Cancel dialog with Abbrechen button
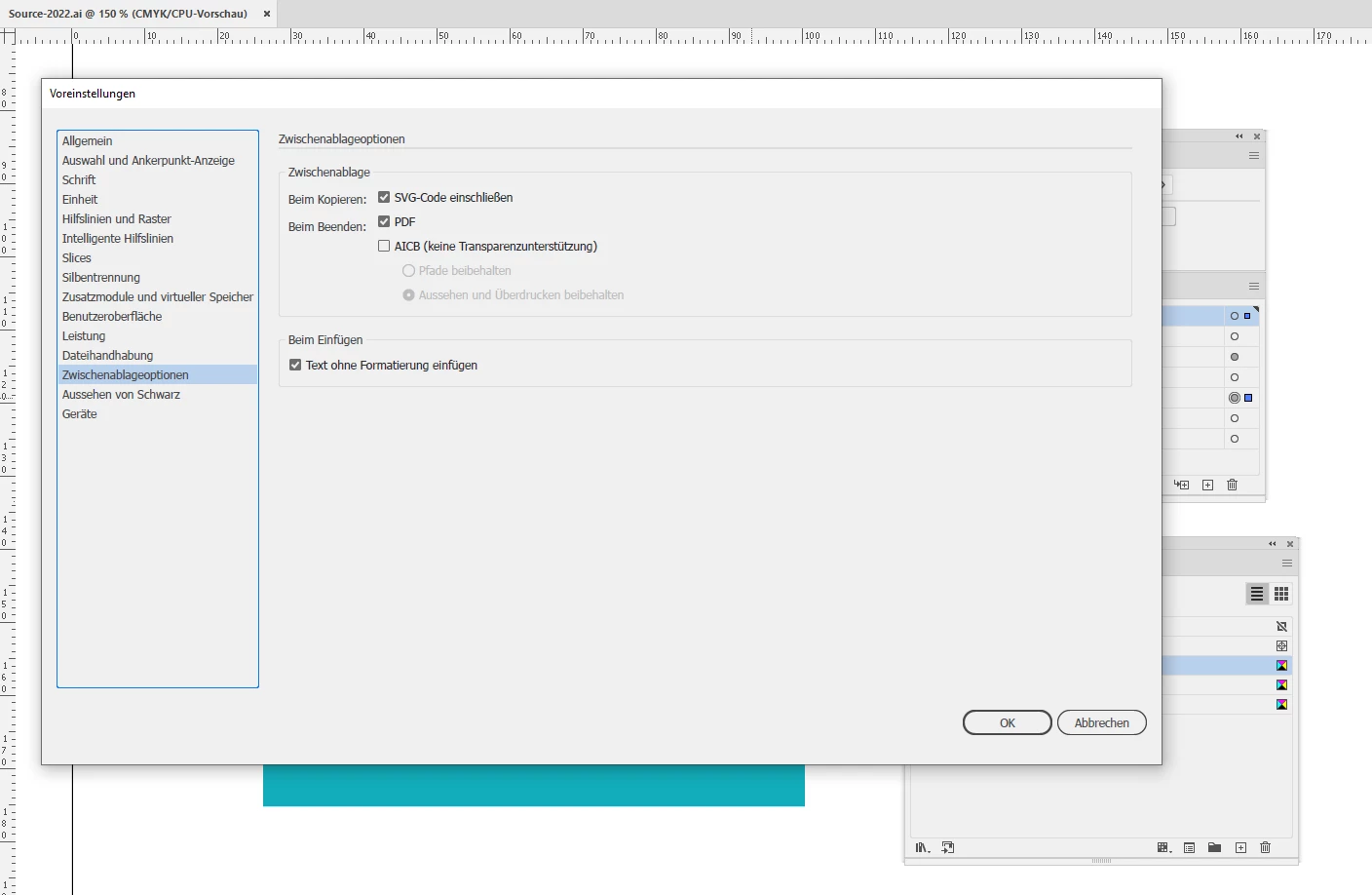1372x895 pixels. click(x=1102, y=722)
